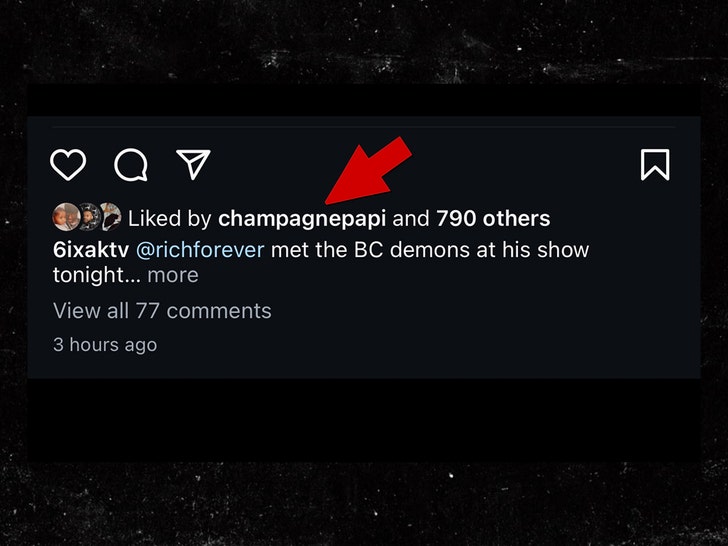Viewport: 728px width, 546px height.
Task: Like the post with the heart icon
Action: click(x=68, y=164)
